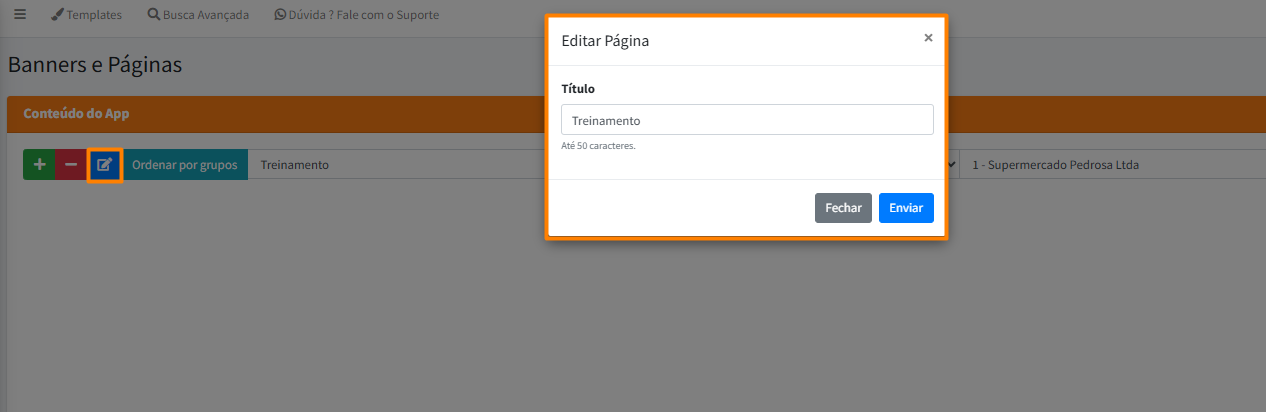Image resolution: width=1266 pixels, height=412 pixels.
Task: Open the Supermercado Pedrosa Ltda dropdown
Action: pos(1100,165)
